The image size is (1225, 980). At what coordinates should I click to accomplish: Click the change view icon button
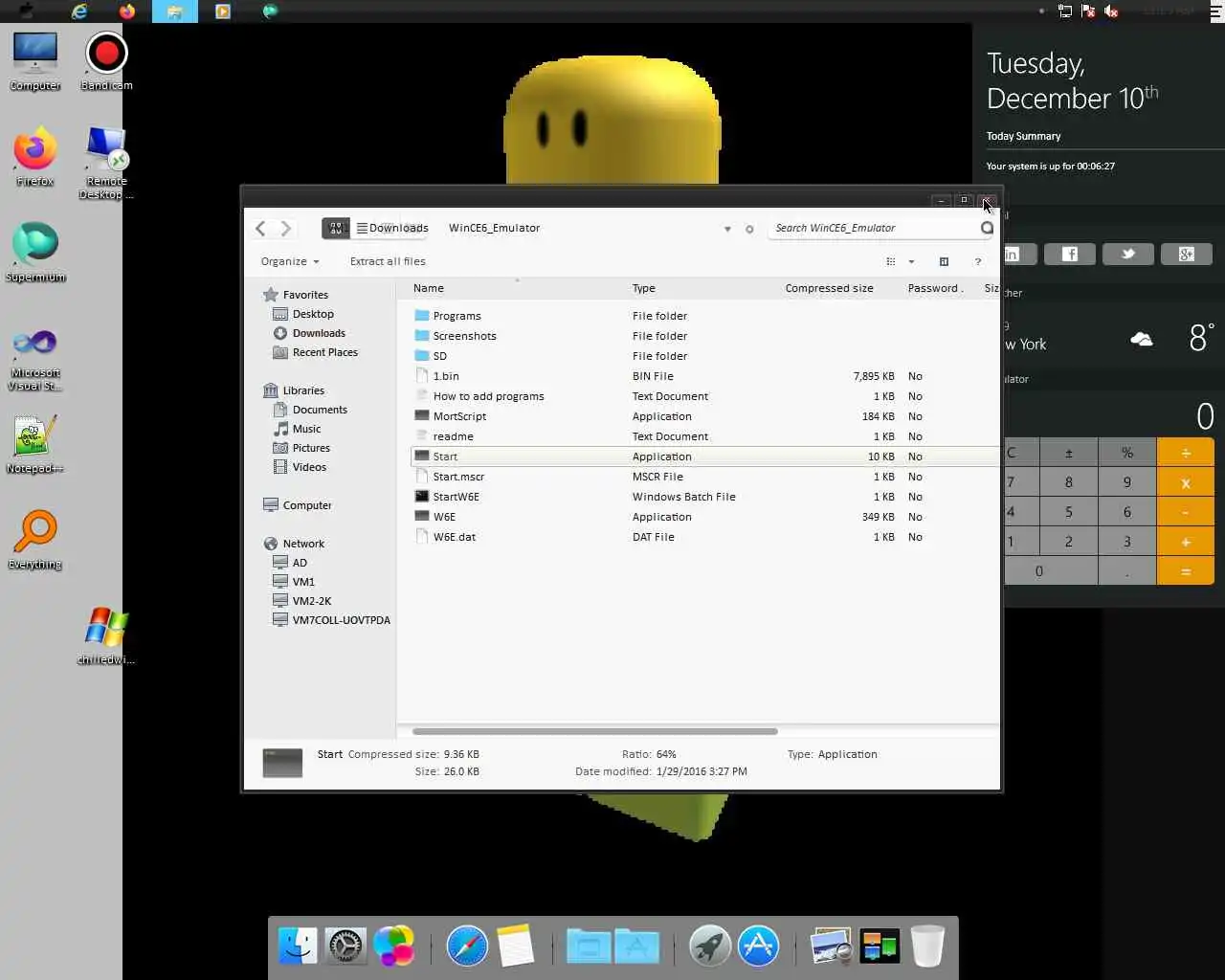tap(891, 261)
